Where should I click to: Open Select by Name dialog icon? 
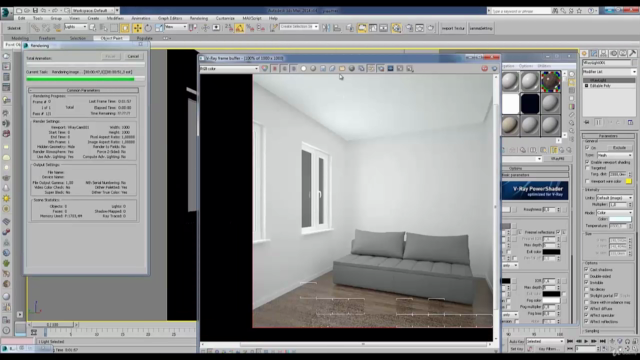point(103,28)
